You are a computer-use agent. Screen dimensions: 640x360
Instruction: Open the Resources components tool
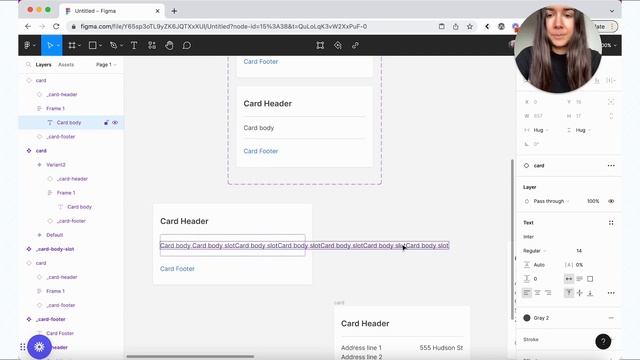(152, 45)
